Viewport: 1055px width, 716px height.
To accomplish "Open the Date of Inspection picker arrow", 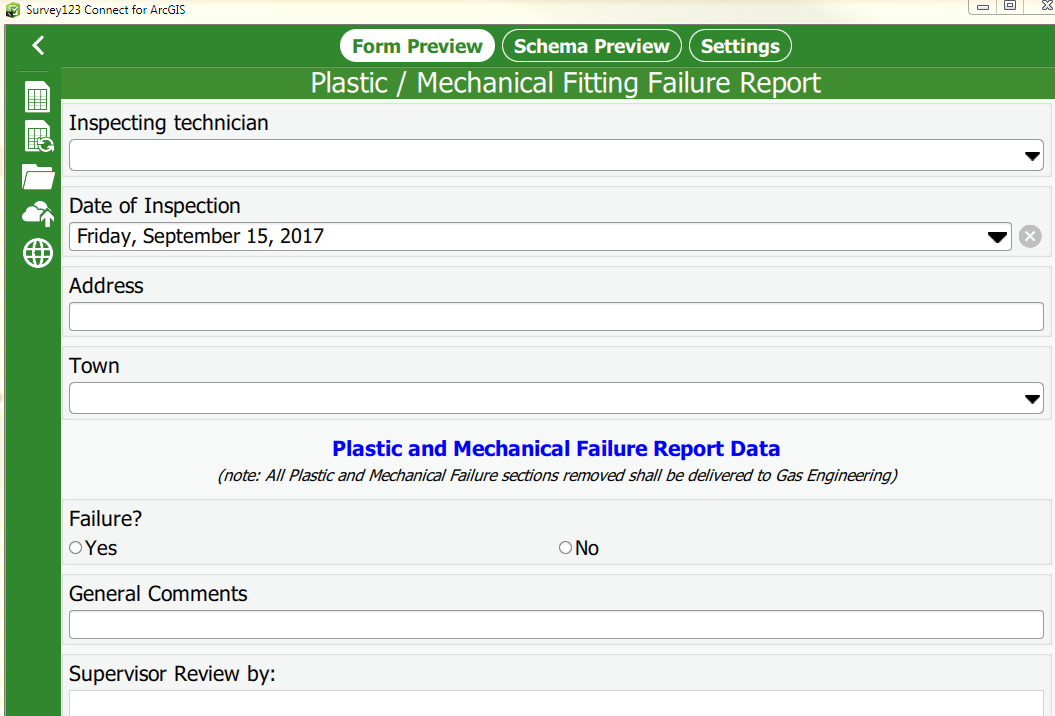I will pyautogui.click(x=997, y=237).
